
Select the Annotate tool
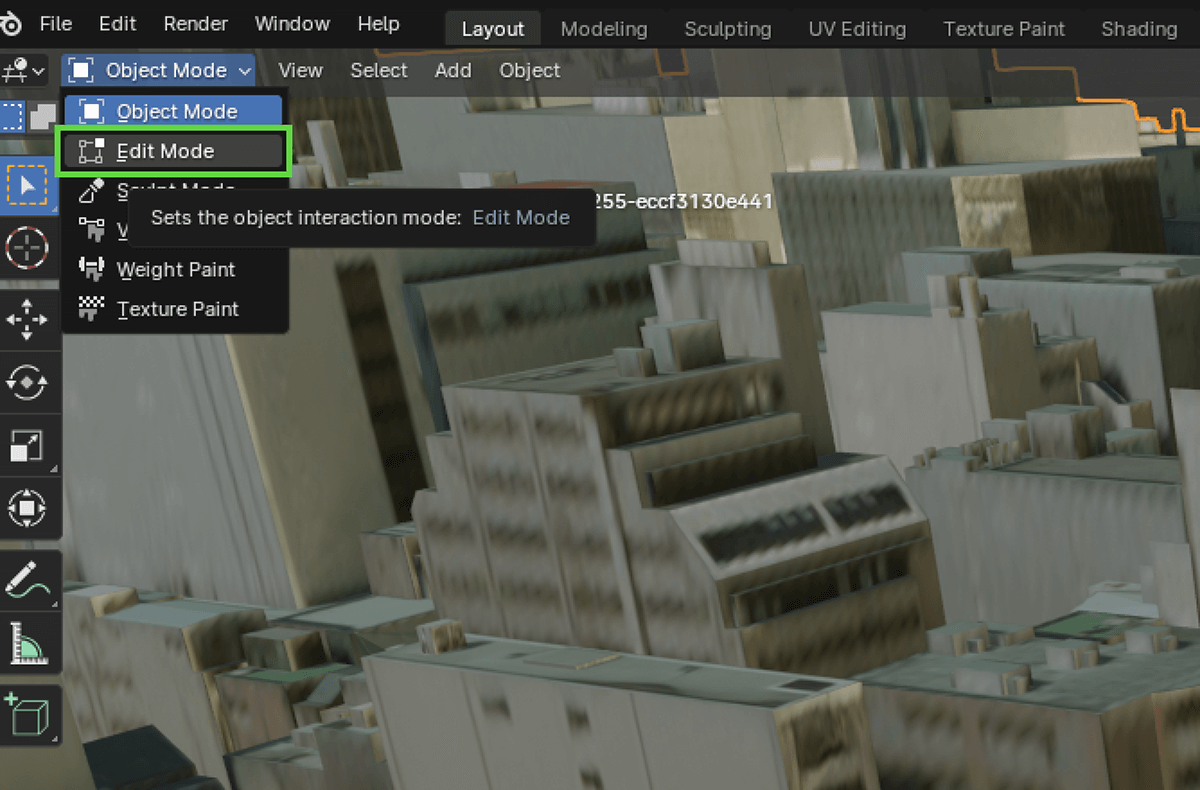pos(28,580)
